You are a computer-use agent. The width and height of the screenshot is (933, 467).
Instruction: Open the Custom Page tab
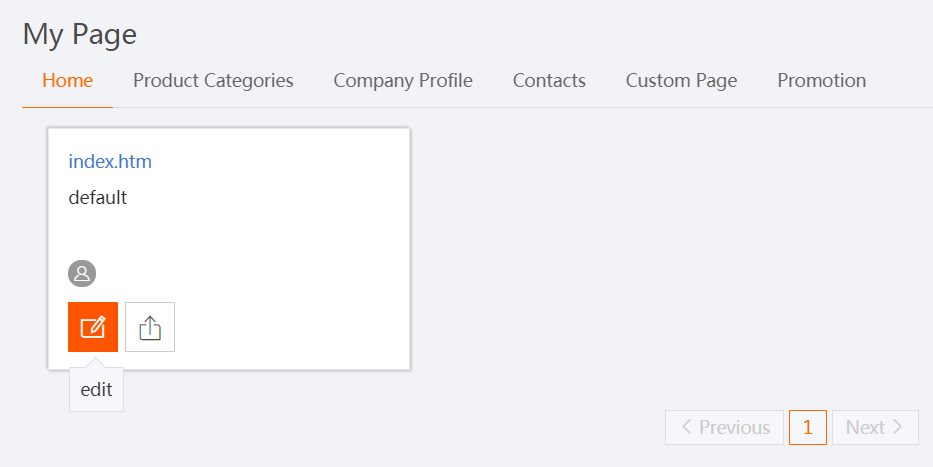(x=681, y=81)
